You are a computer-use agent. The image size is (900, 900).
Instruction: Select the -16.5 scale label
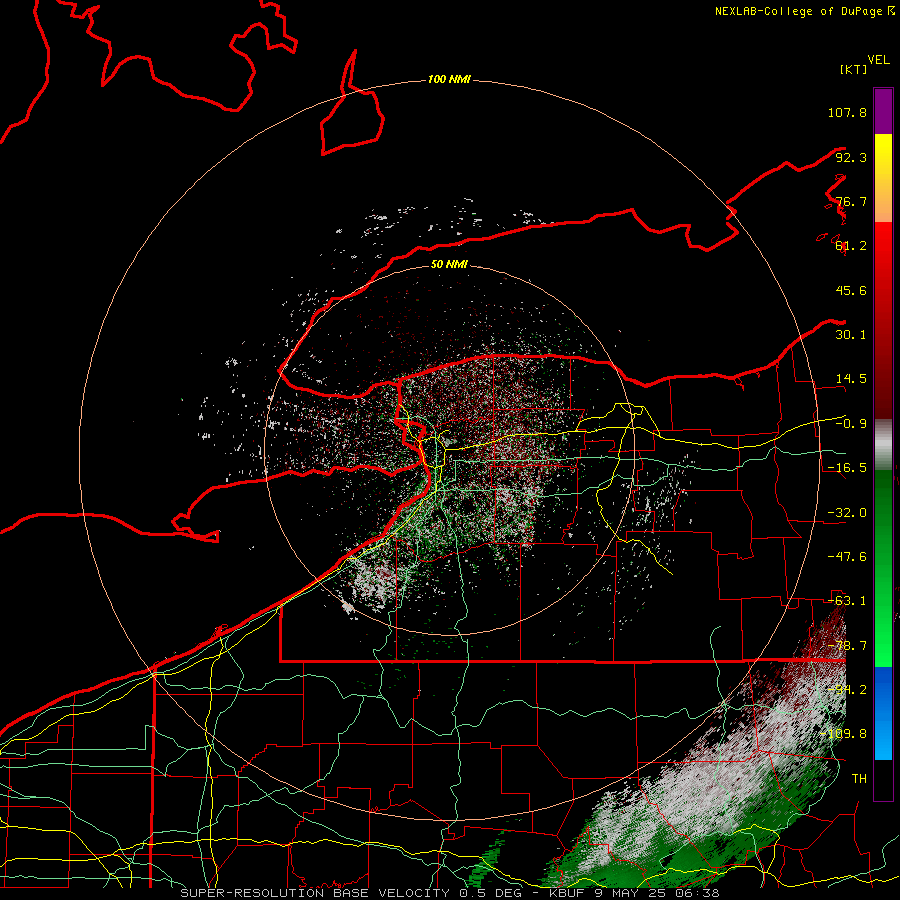(x=847, y=468)
